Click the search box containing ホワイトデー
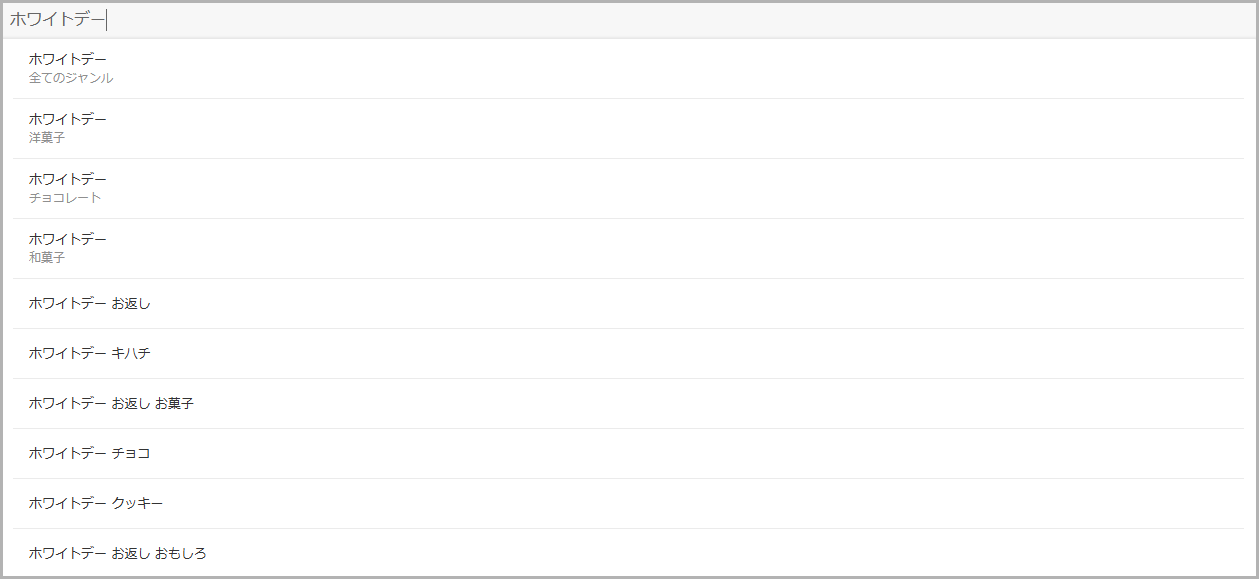This screenshot has width=1259, height=579. (x=629, y=20)
